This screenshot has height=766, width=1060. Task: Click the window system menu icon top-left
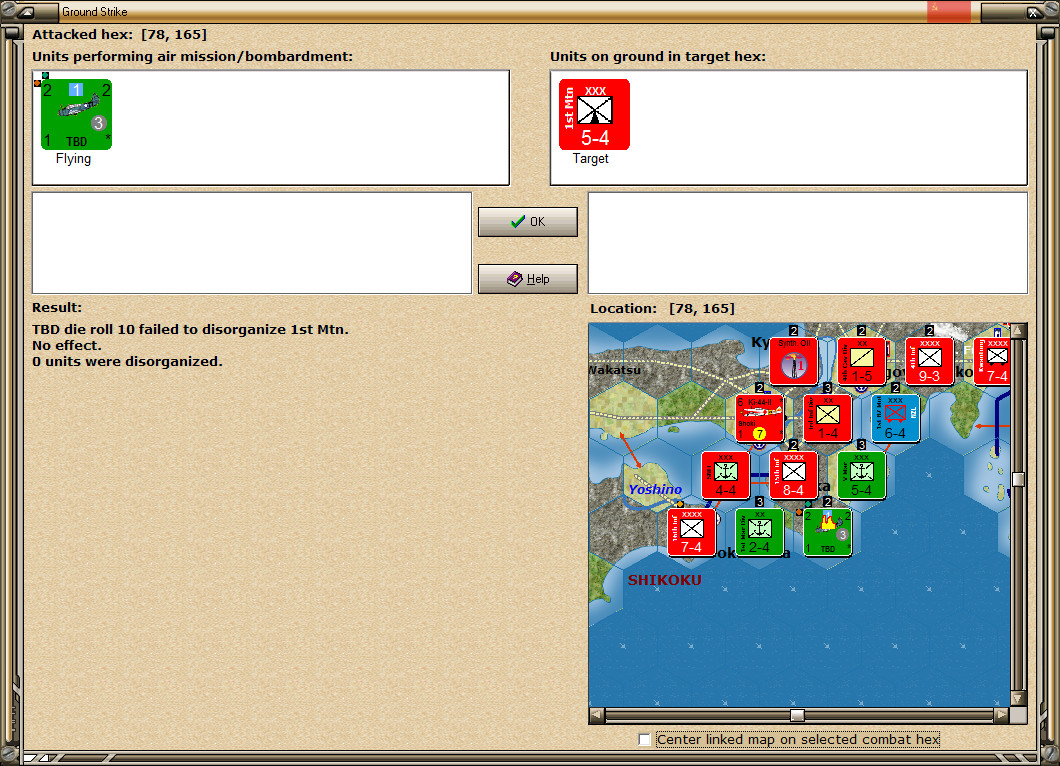click(28, 11)
